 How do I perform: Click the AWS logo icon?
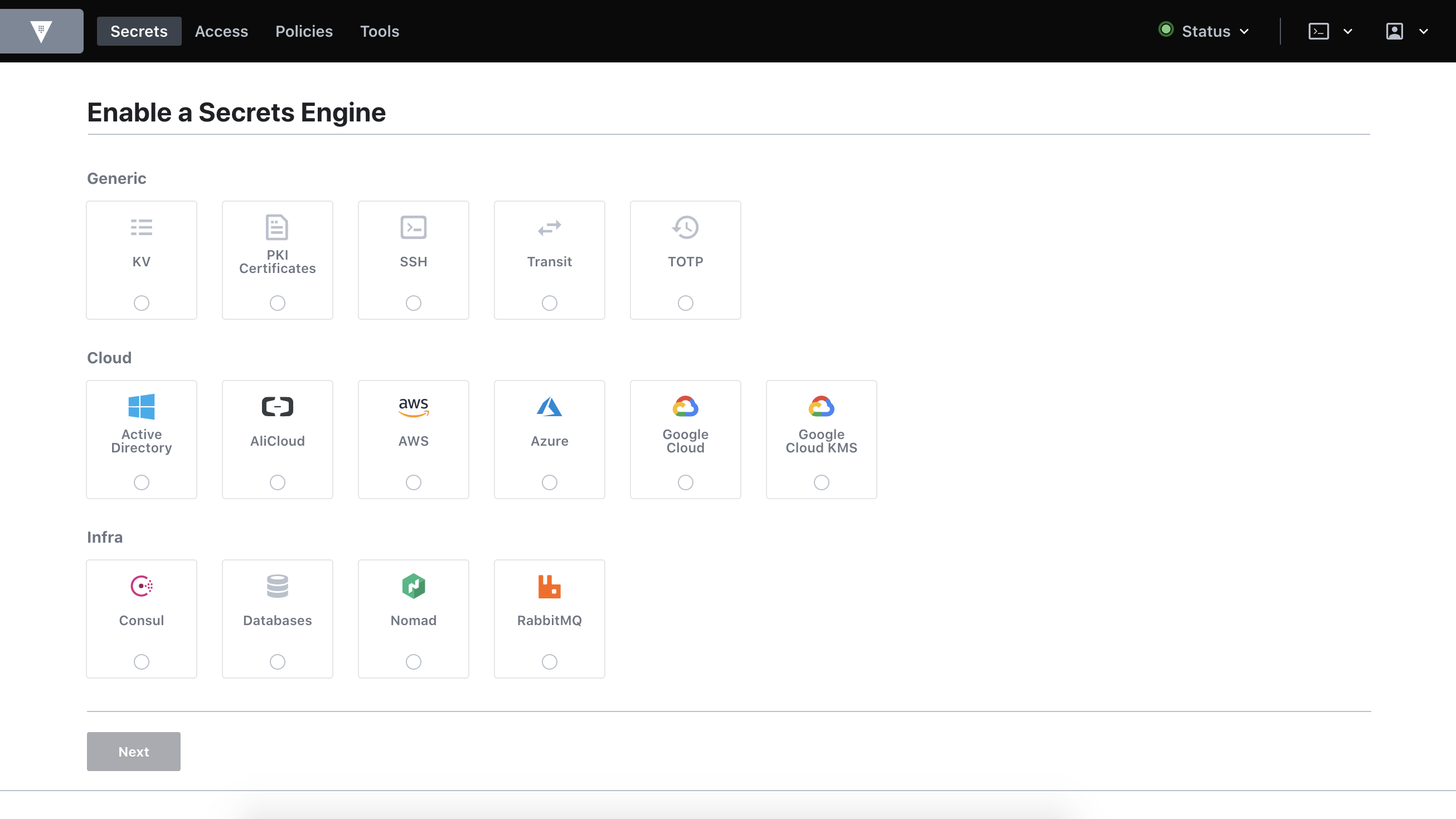(413, 407)
